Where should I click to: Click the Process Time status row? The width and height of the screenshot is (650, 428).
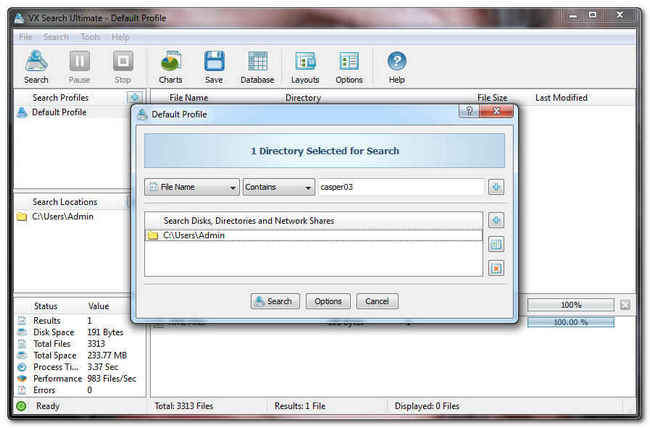click(x=79, y=367)
